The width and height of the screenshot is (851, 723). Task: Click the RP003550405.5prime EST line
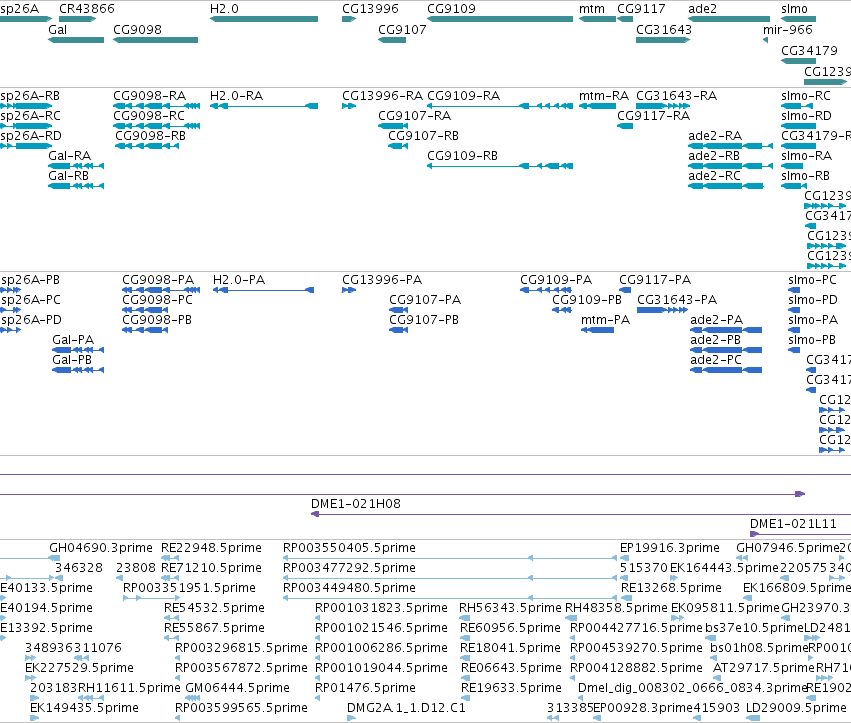point(450,558)
